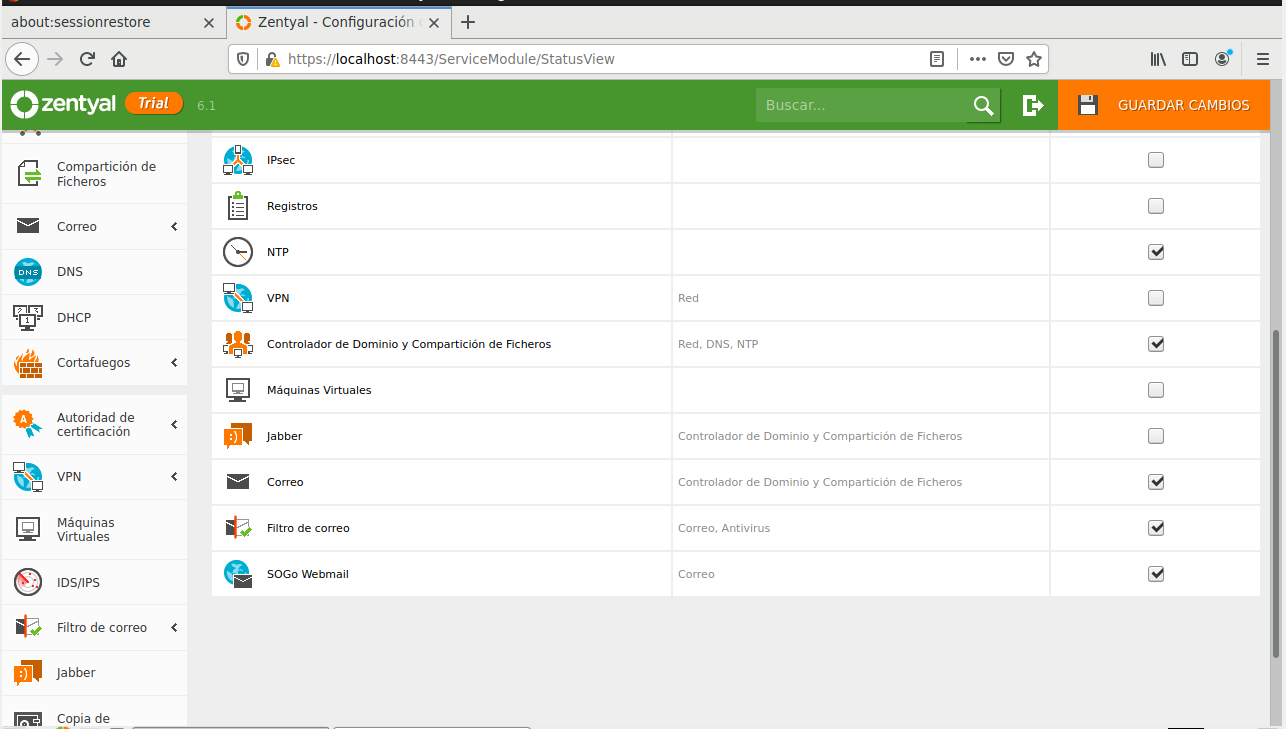The height and width of the screenshot is (729, 1286).
Task: Click the Buscar search input field
Action: pos(860,105)
